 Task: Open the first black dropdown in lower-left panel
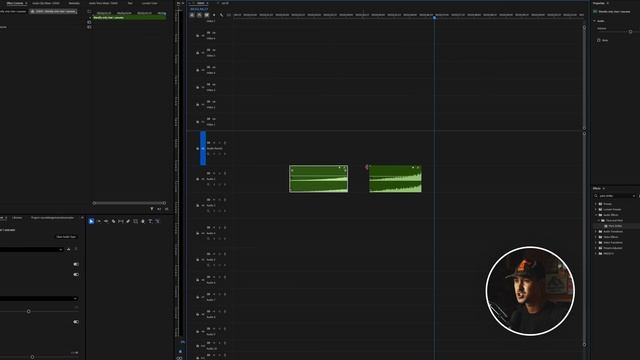(x=31, y=249)
